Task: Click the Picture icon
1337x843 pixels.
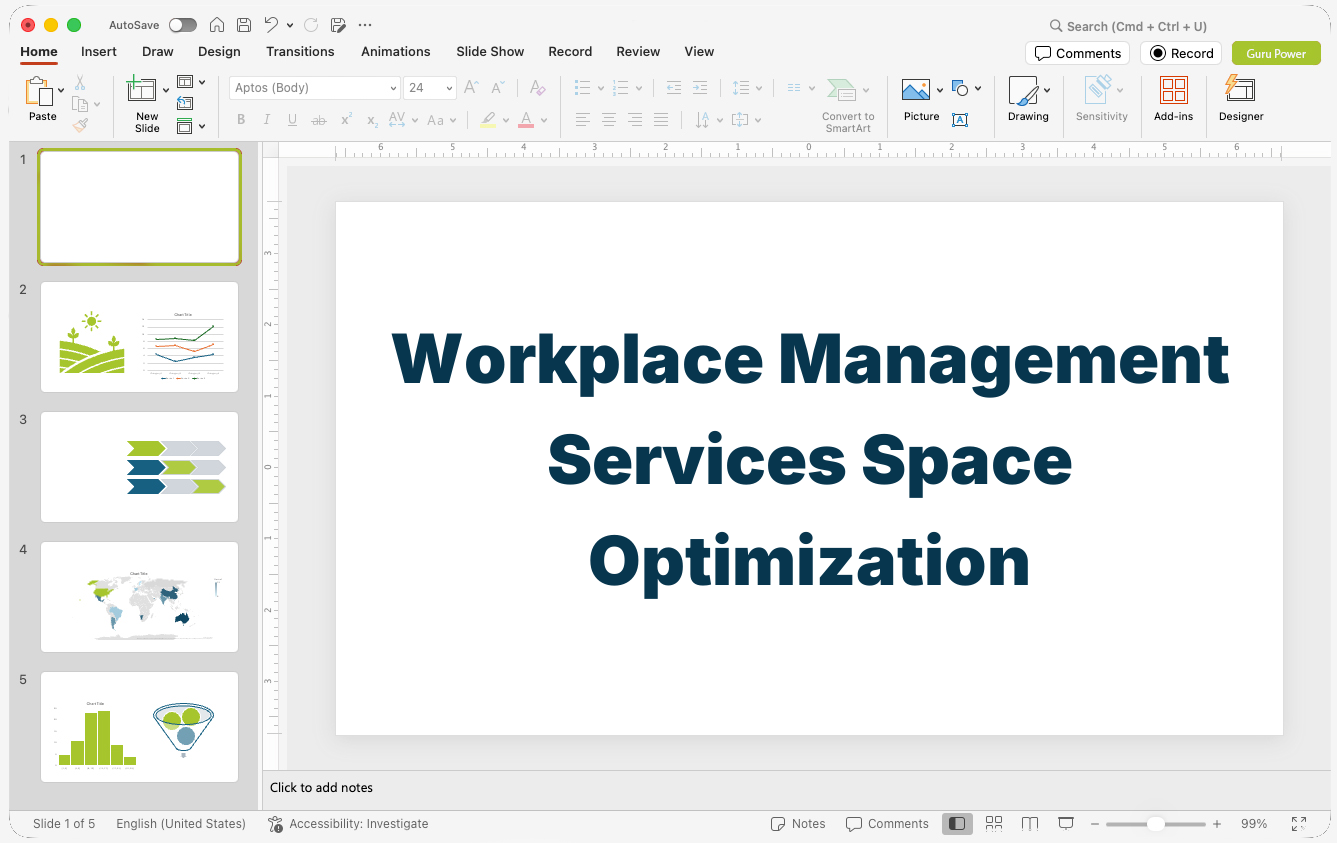Action: point(916,91)
